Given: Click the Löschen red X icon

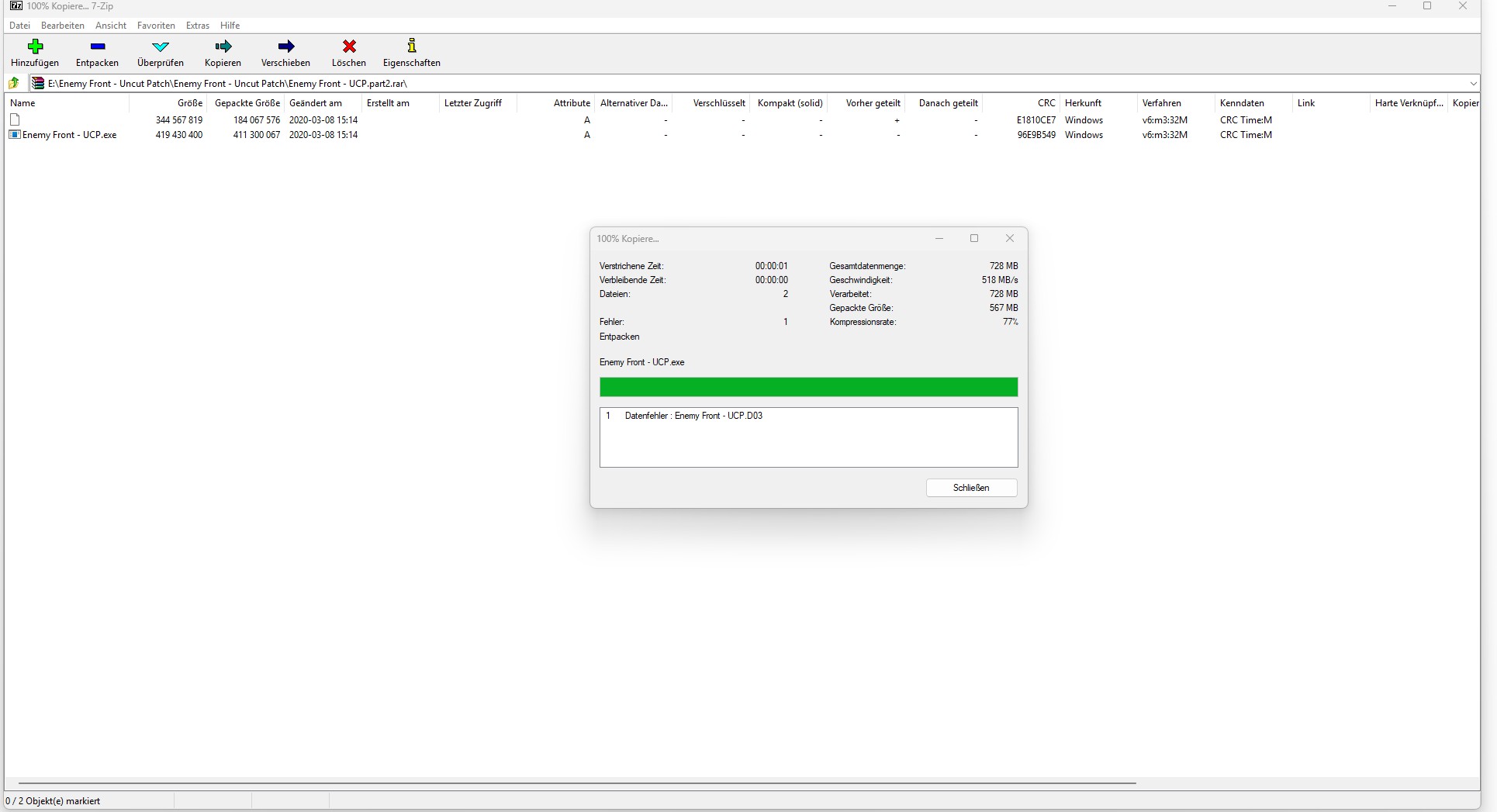Looking at the screenshot, I should click(349, 47).
